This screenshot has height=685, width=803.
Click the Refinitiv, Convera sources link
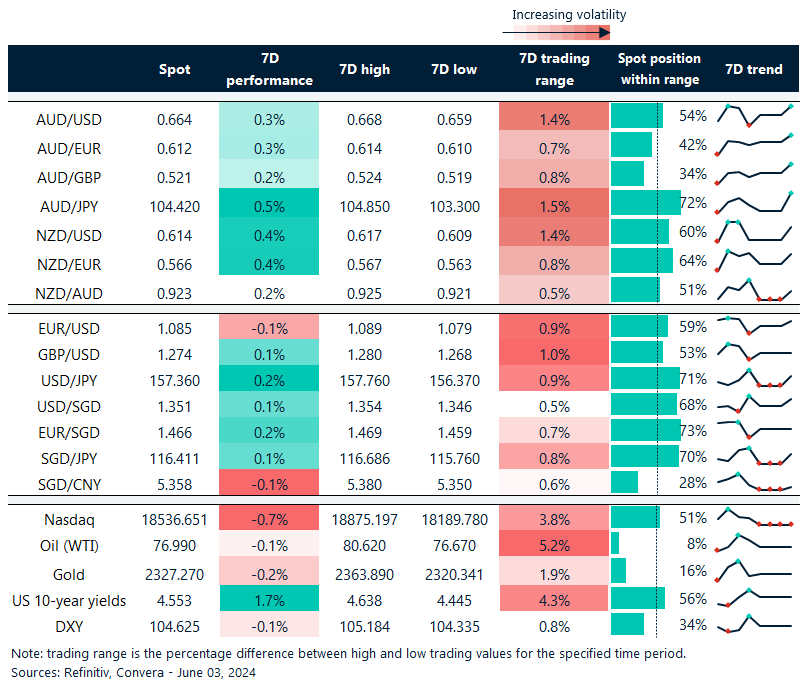120,673
